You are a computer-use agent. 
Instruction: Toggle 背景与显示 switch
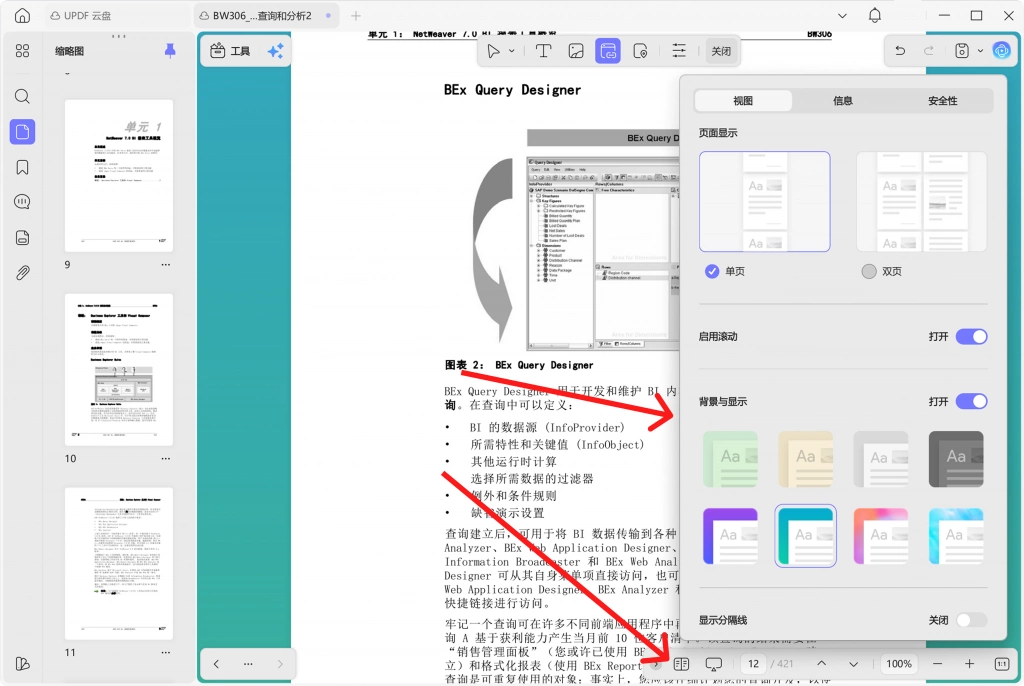pos(972,401)
